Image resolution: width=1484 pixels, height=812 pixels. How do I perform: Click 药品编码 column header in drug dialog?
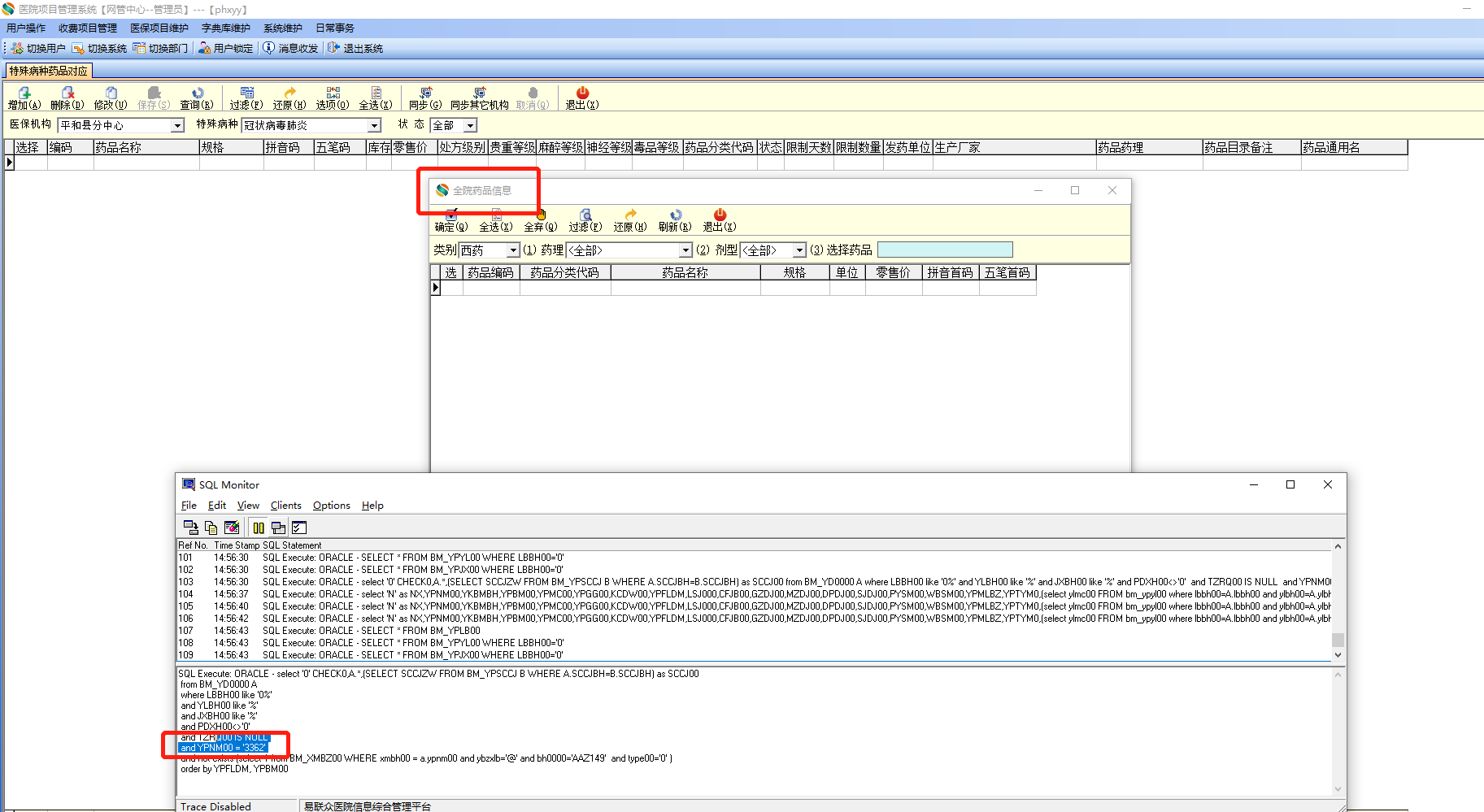(x=491, y=273)
